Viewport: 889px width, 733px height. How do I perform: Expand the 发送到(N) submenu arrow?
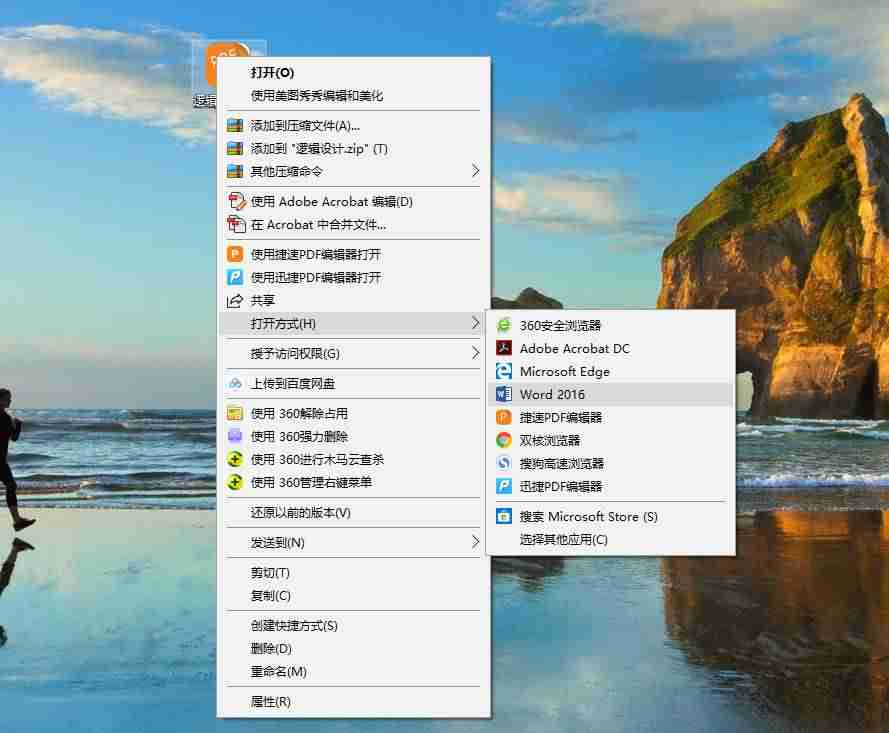[475, 542]
